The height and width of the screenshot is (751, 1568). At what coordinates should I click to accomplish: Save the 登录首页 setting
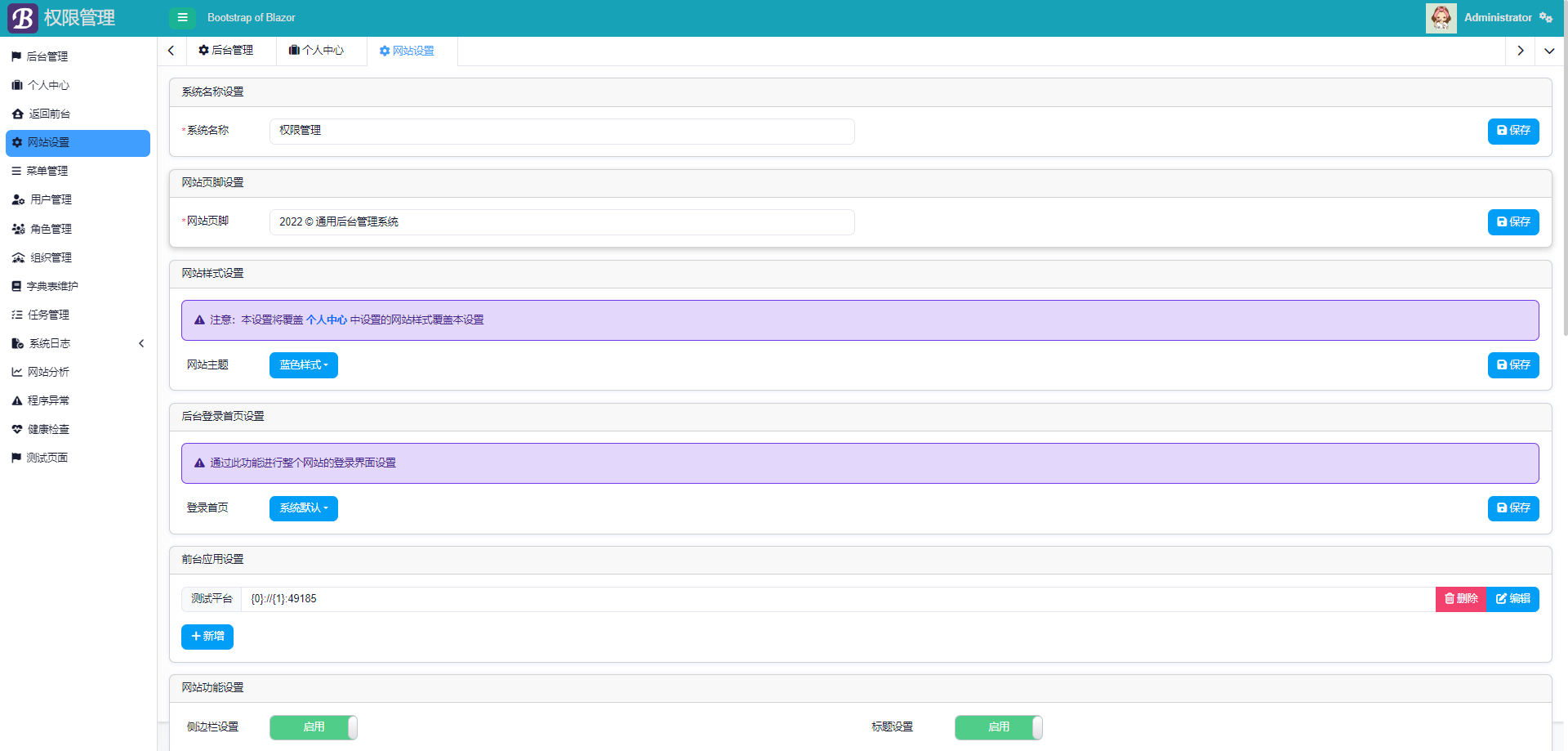(1513, 508)
